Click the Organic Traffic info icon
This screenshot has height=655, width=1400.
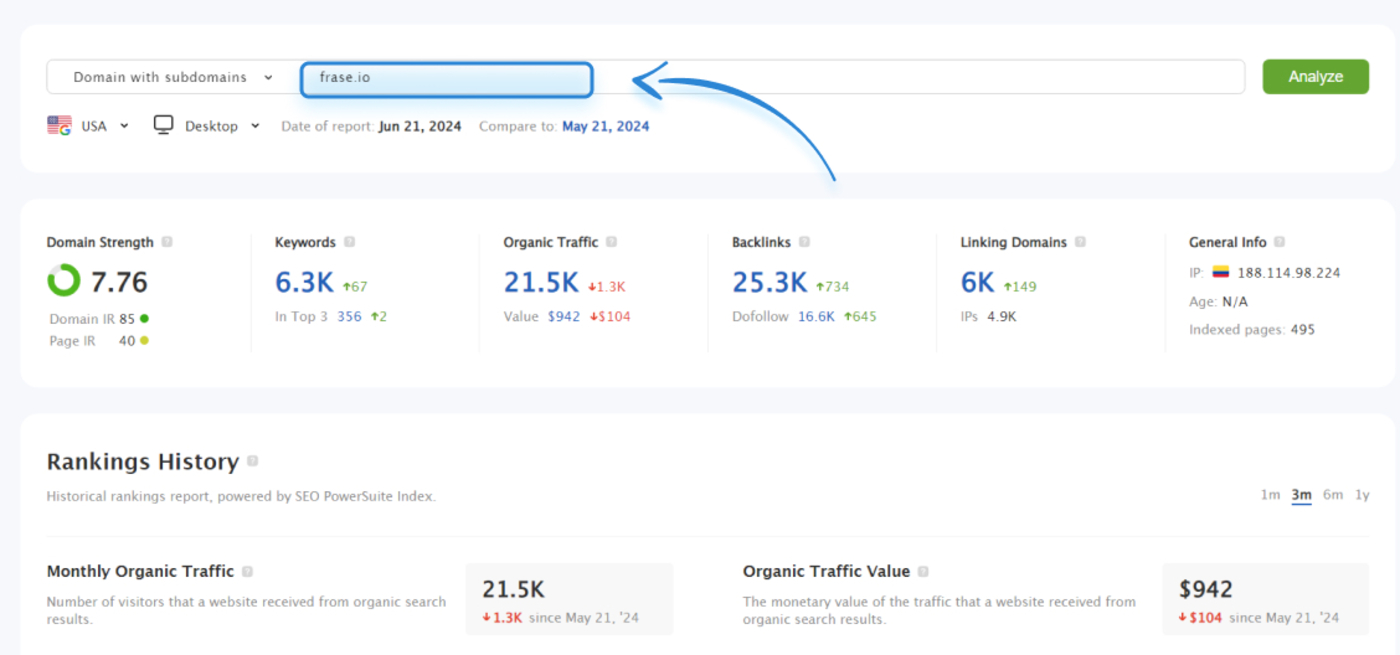coord(613,242)
